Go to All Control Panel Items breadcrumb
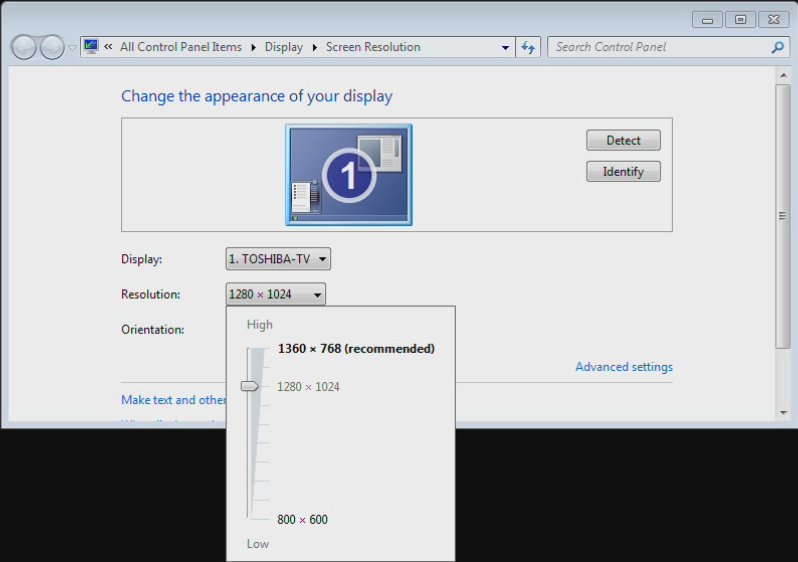Viewport: 798px width, 562px height. (180, 47)
